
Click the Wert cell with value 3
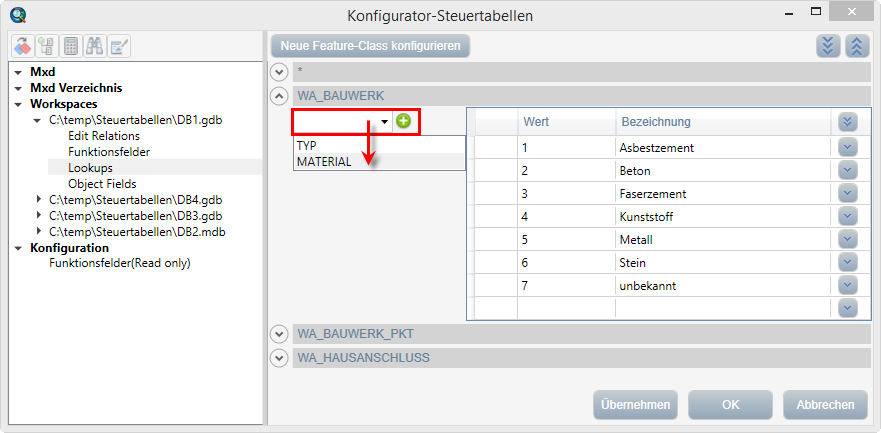[x=566, y=194]
